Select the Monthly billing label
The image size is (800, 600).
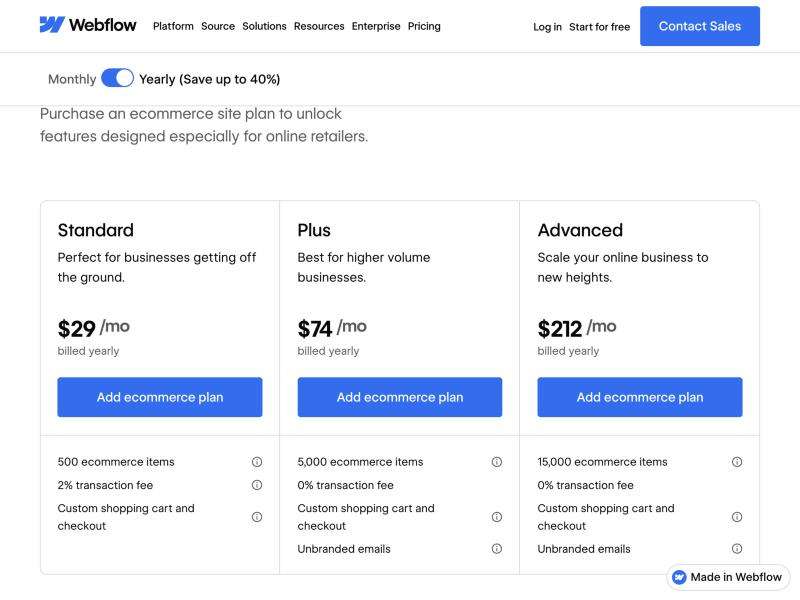click(72, 79)
